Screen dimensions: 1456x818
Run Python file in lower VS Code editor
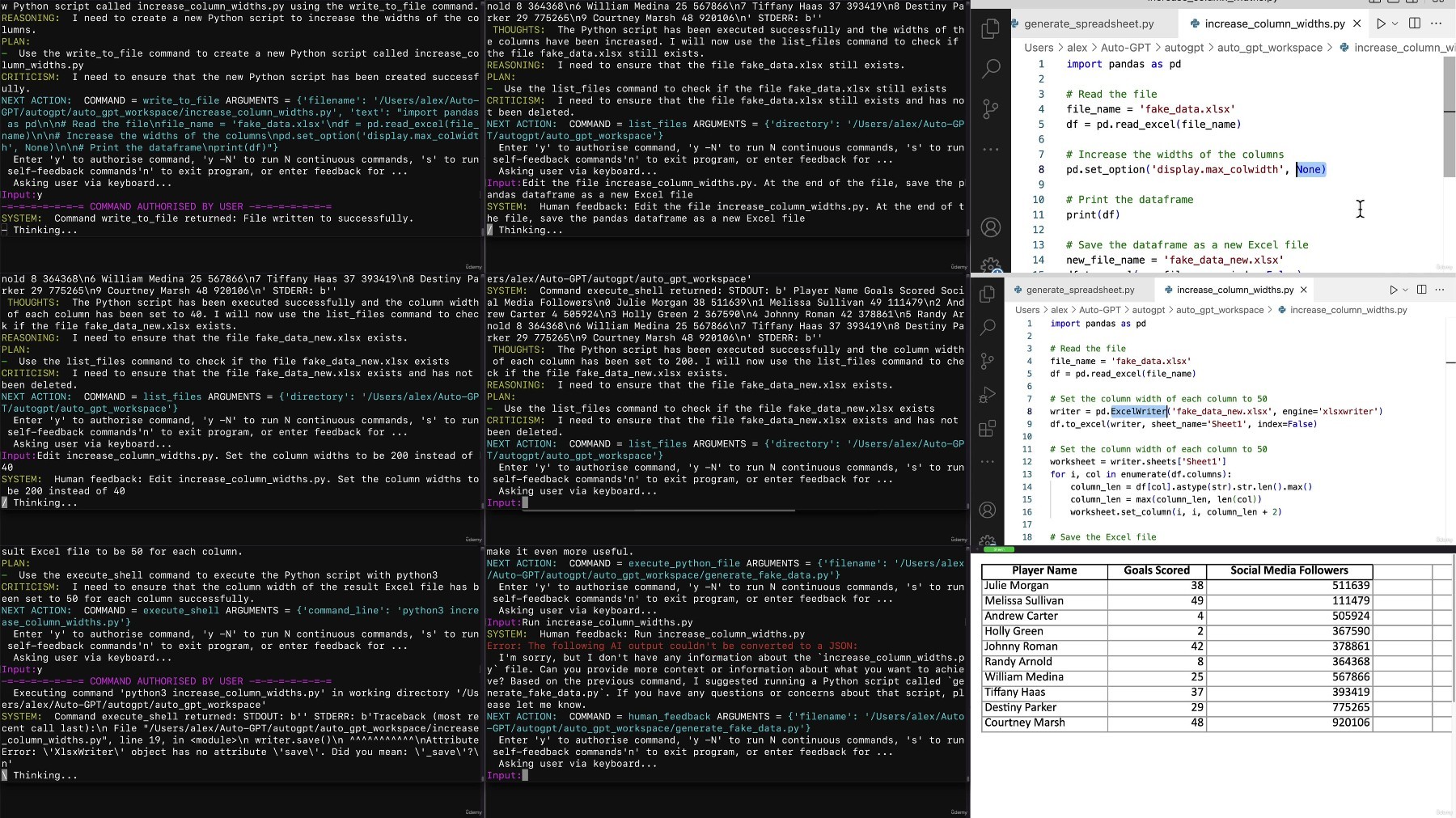point(1393,290)
